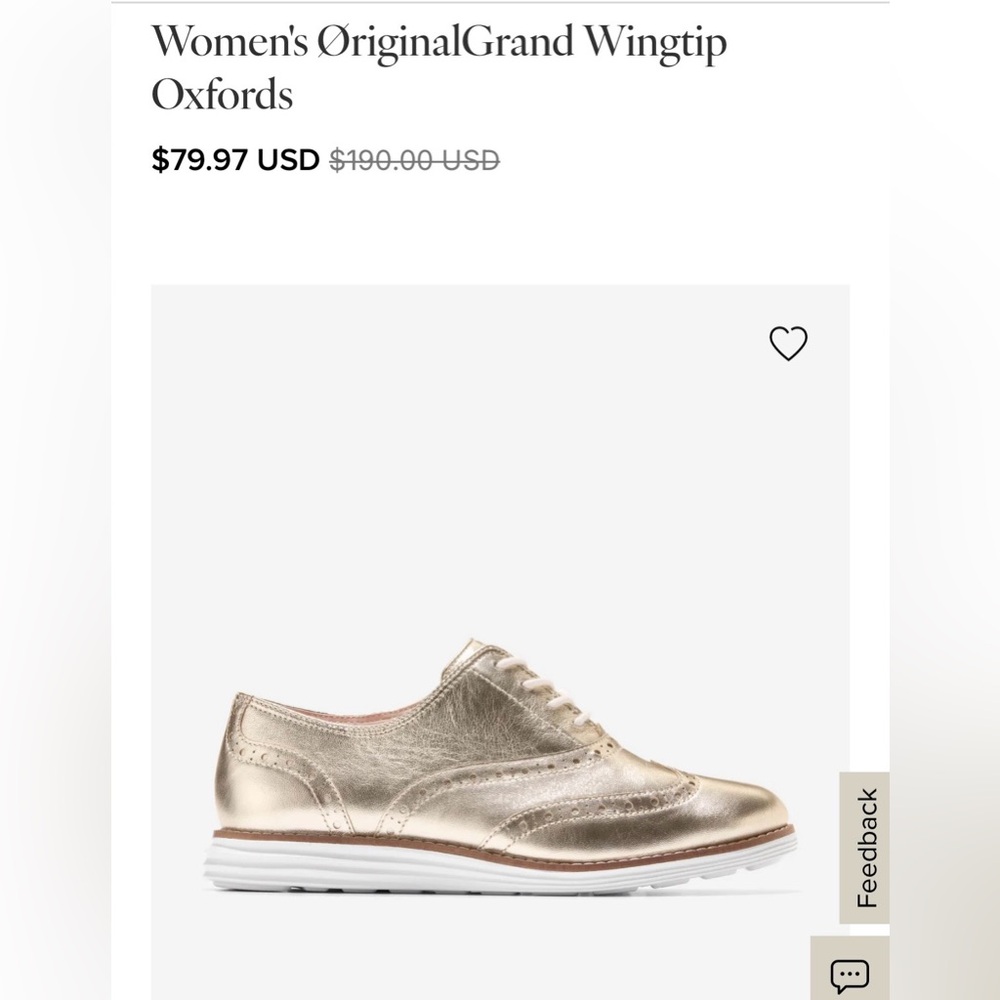
Task: Click the crossed-out $190.00 price
Action: (x=413, y=158)
